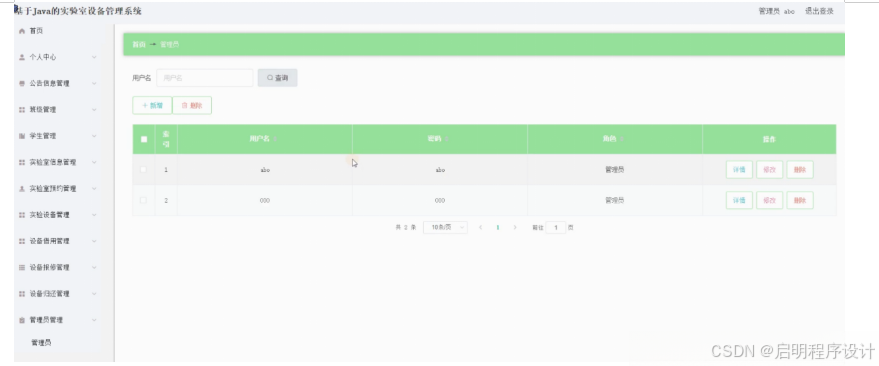Screen dimensions: 879x366
Task: Click 删除 for the 000 row
Action: click(799, 200)
